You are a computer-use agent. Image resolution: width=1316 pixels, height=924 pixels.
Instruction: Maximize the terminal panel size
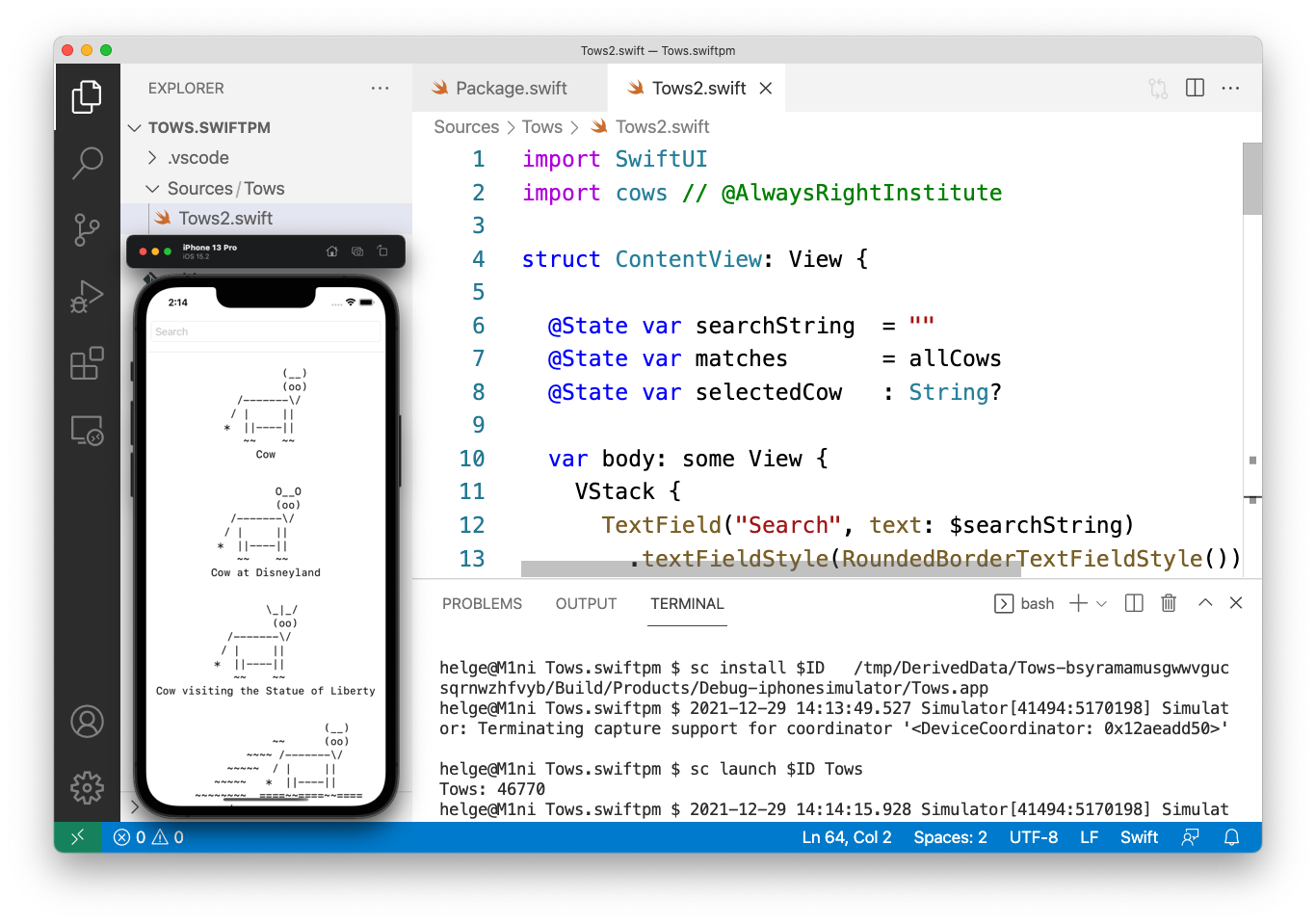[x=1204, y=603]
